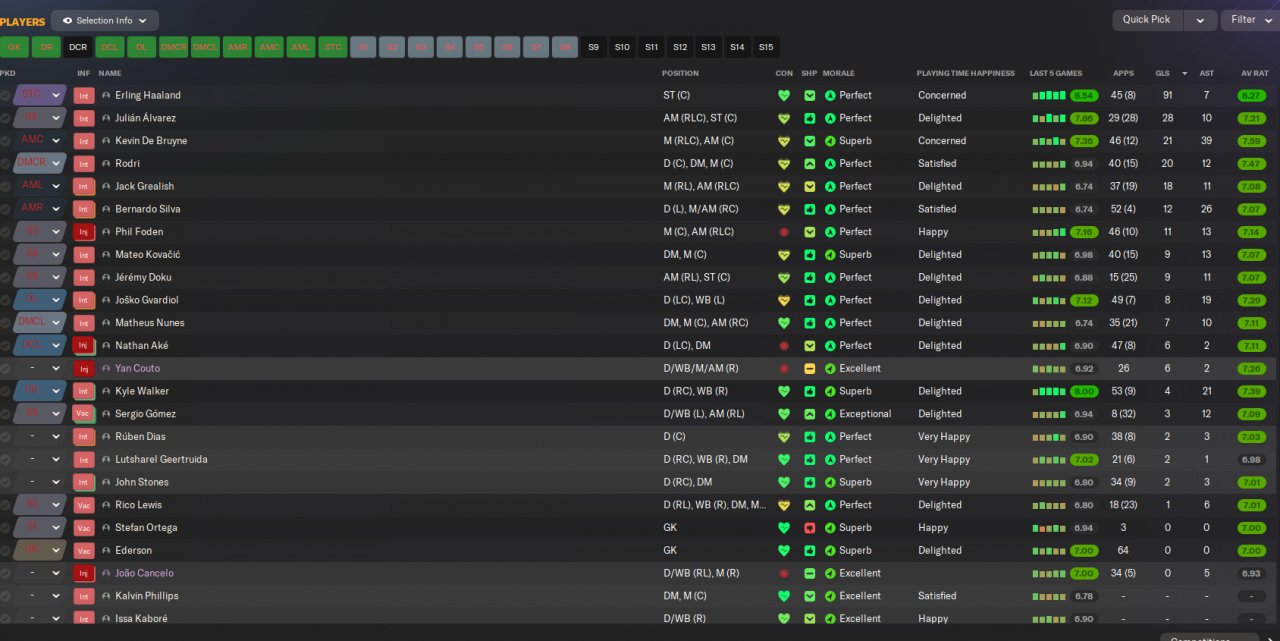Click Kevin De Bruyne's Concerned playing time status
This screenshot has width=1280, height=641.
tap(942, 141)
